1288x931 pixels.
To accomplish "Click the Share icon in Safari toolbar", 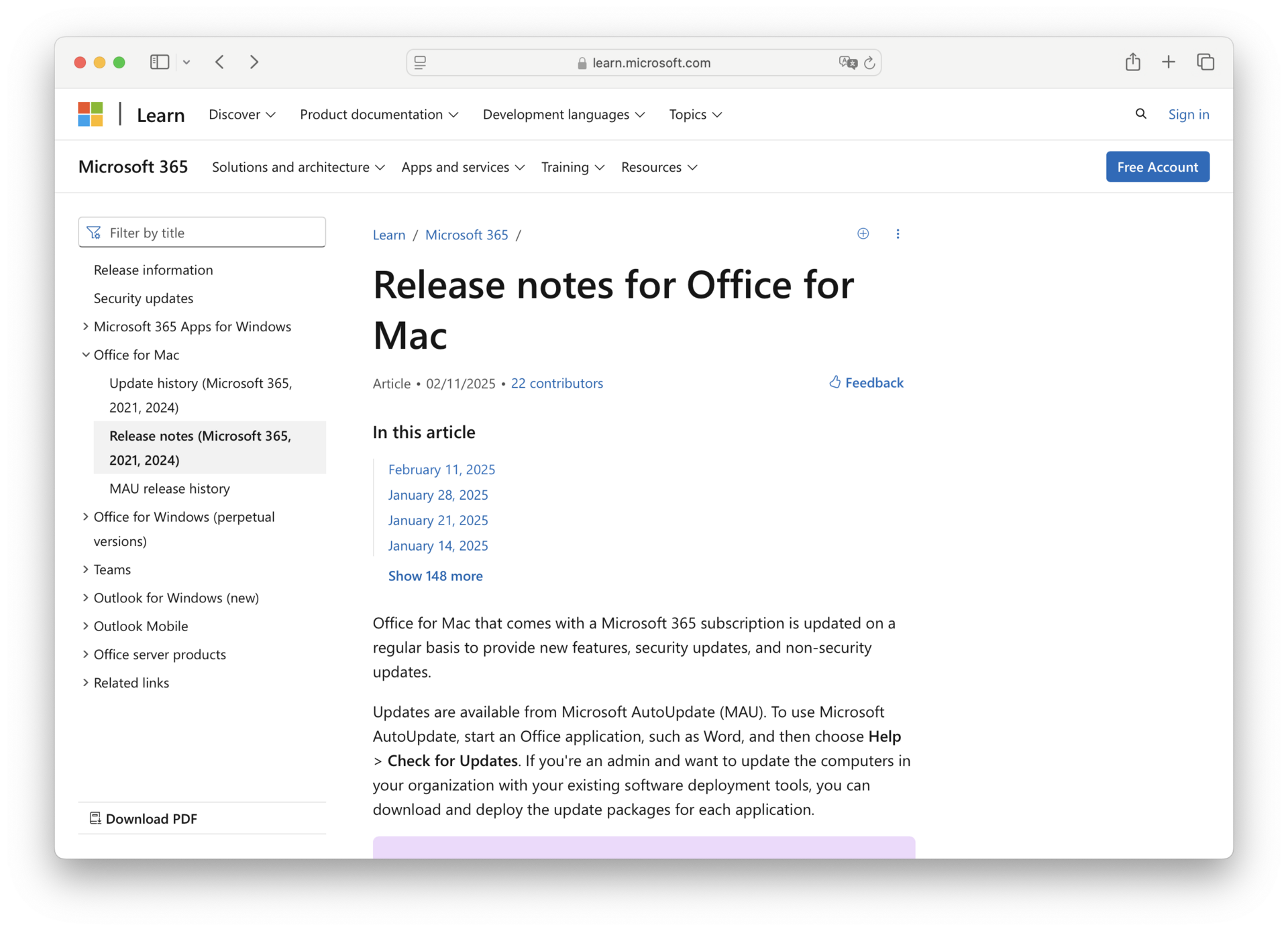I will [1132, 62].
